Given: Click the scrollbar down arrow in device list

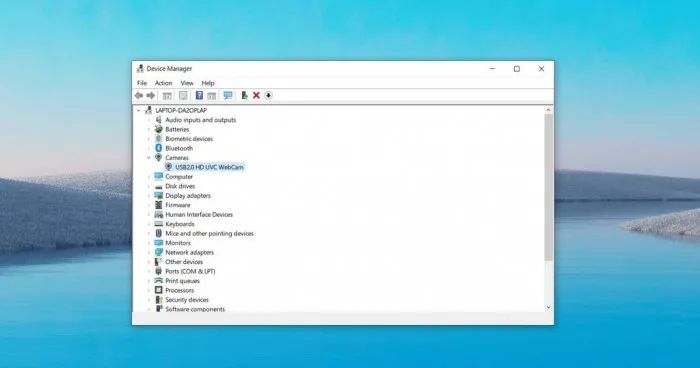Looking at the screenshot, I should 549,308.
